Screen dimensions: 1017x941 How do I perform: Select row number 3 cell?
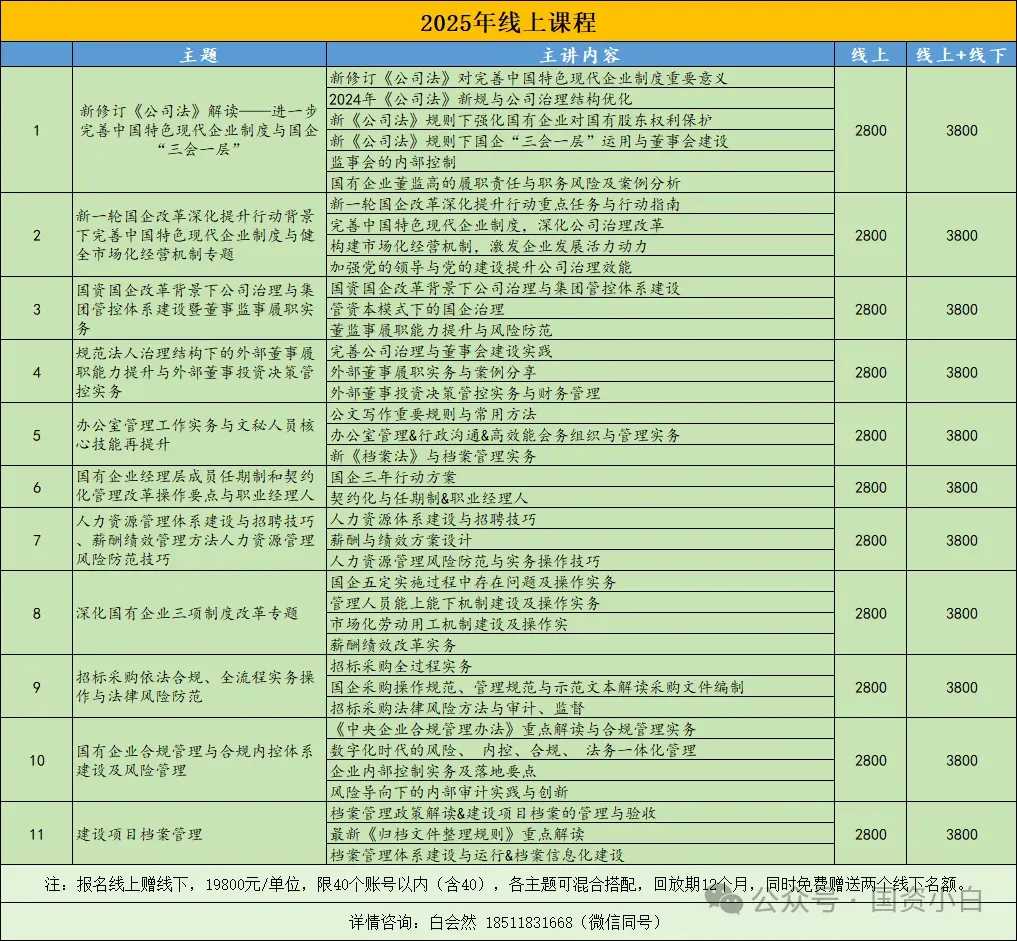[x=36, y=309]
